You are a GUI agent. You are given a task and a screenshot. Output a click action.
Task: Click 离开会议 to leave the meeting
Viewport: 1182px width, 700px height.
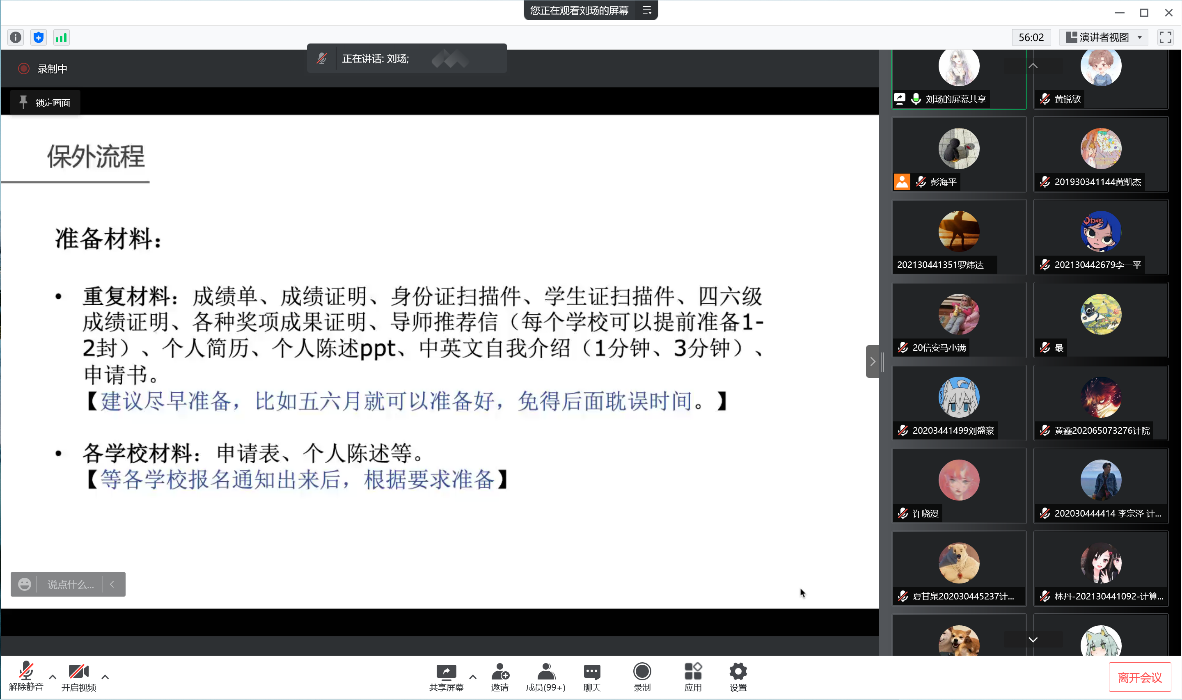[x=1140, y=677]
